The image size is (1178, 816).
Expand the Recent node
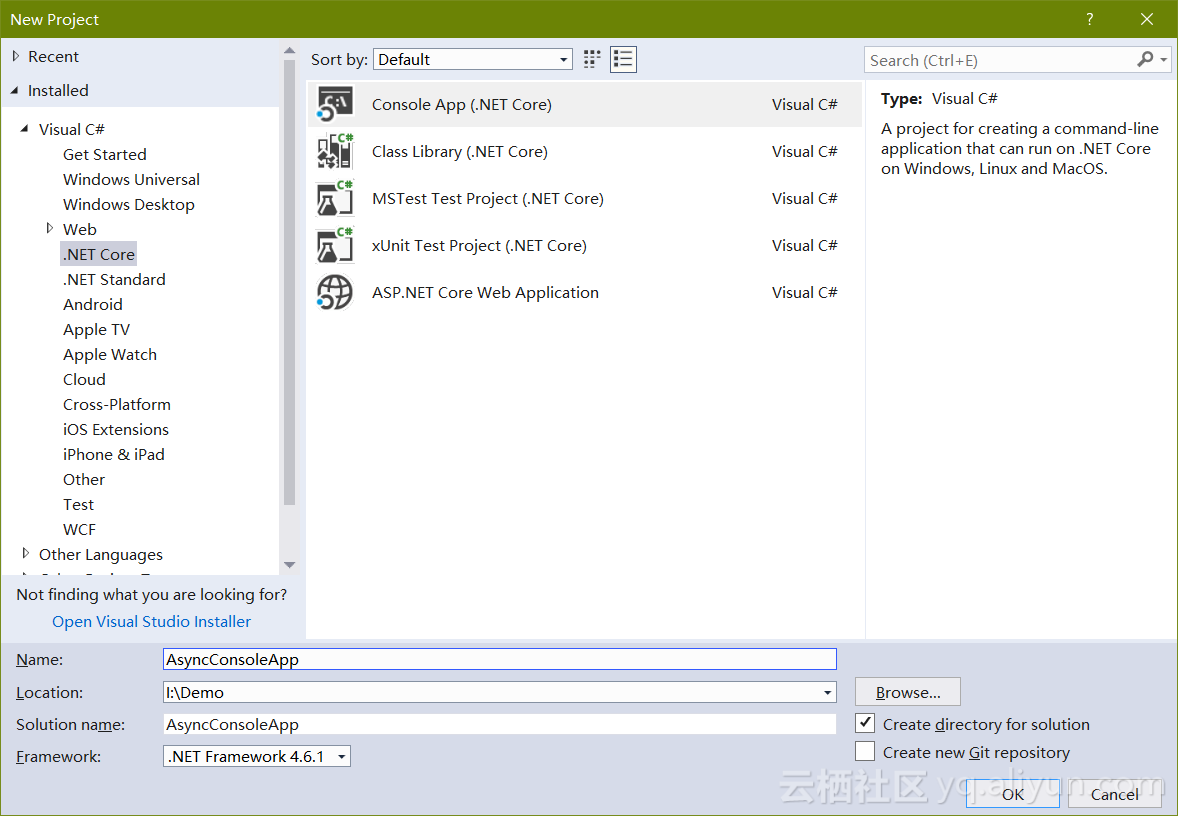tap(16, 56)
